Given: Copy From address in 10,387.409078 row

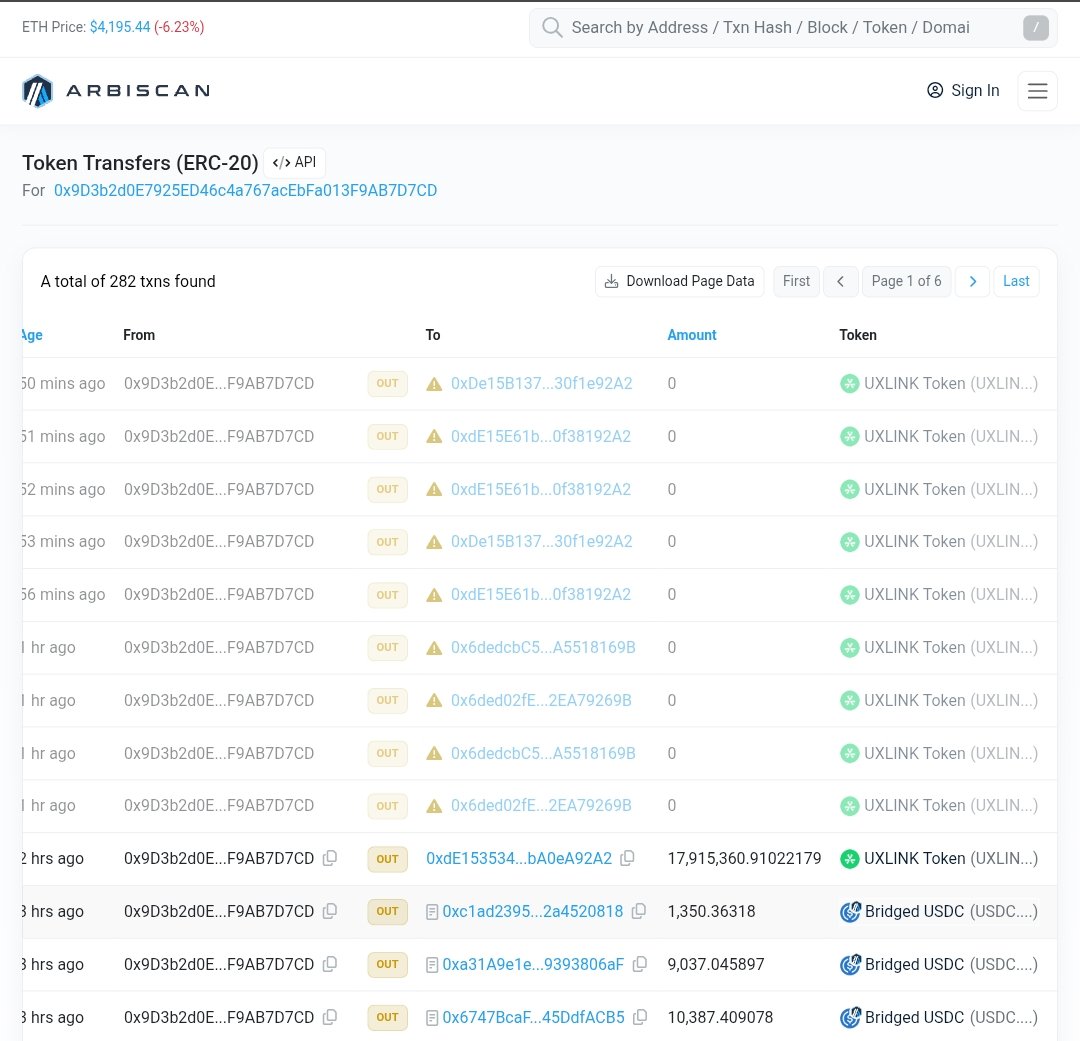Looking at the screenshot, I should (330, 1017).
